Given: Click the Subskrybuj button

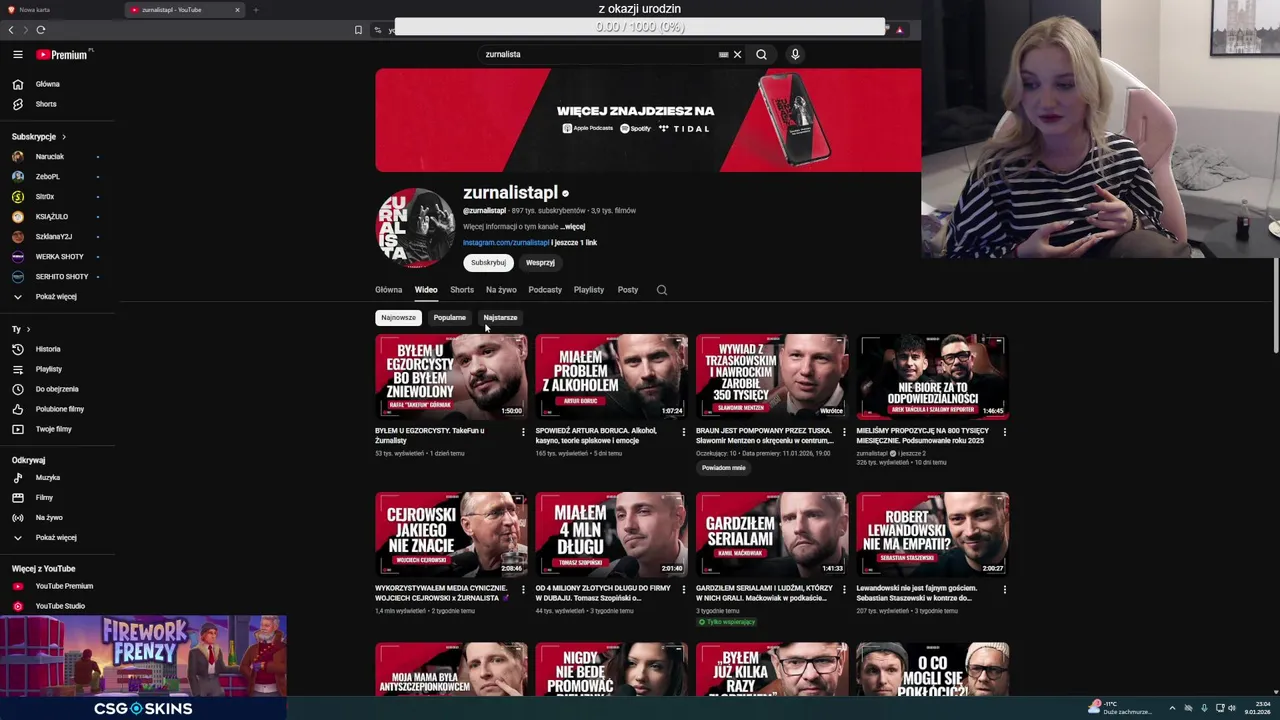Looking at the screenshot, I should pos(488,263).
